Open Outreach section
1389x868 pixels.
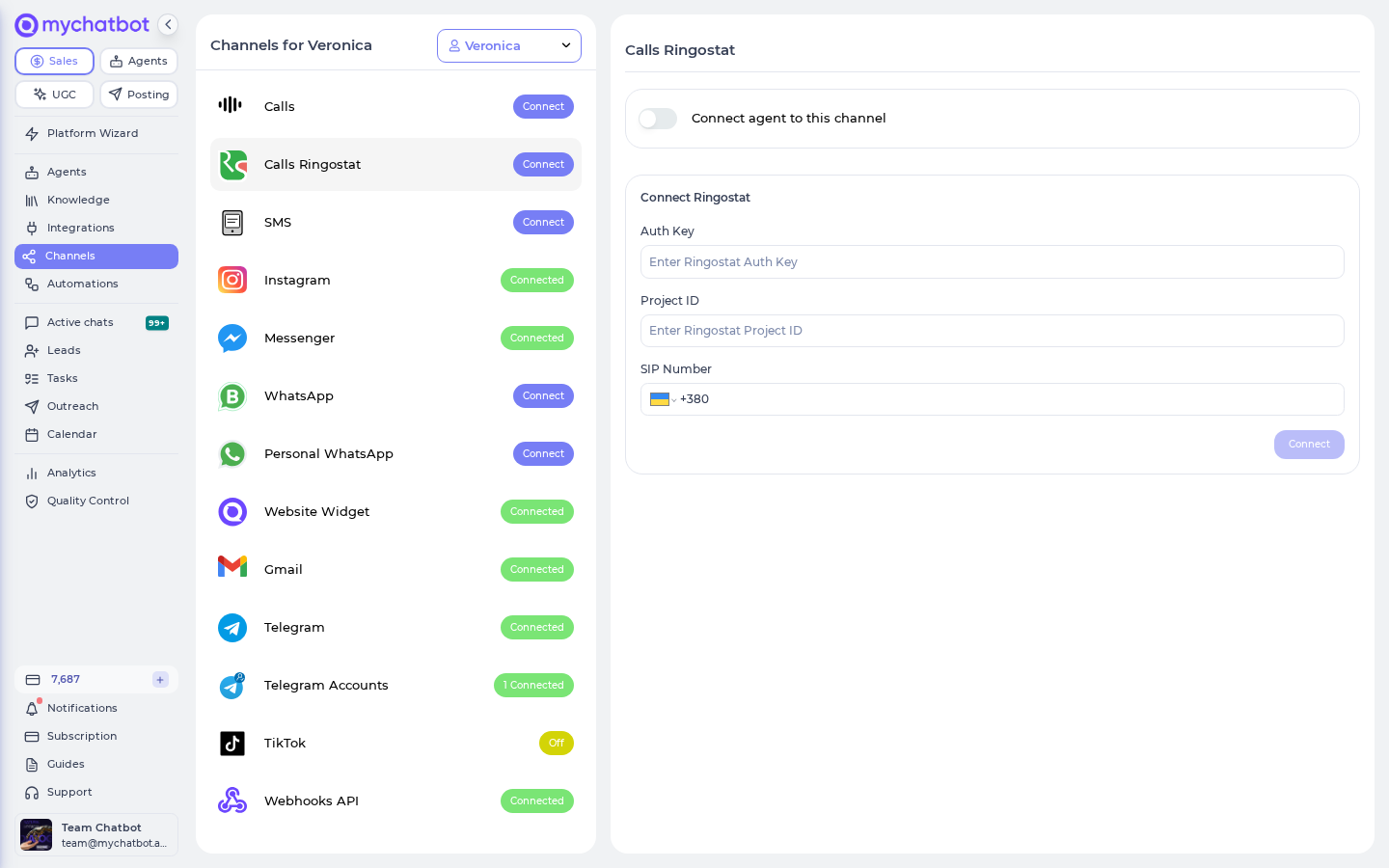coord(96,406)
